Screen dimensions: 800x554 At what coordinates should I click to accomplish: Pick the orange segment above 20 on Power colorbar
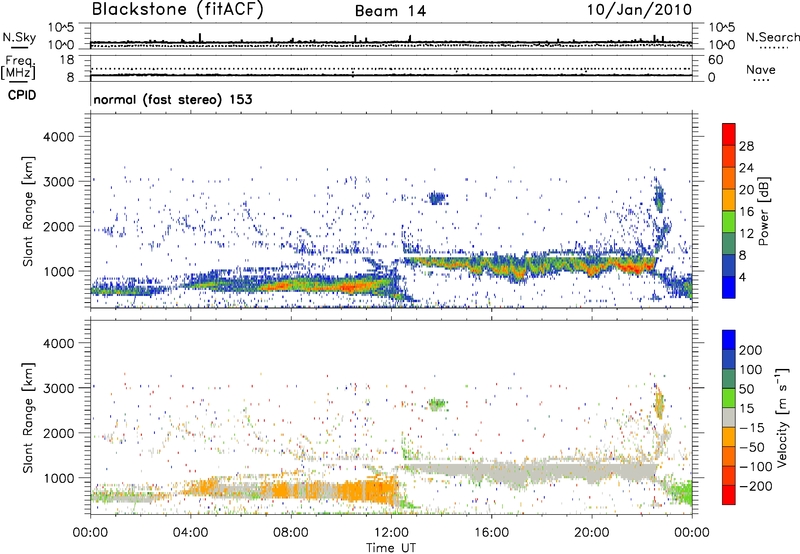729,179
